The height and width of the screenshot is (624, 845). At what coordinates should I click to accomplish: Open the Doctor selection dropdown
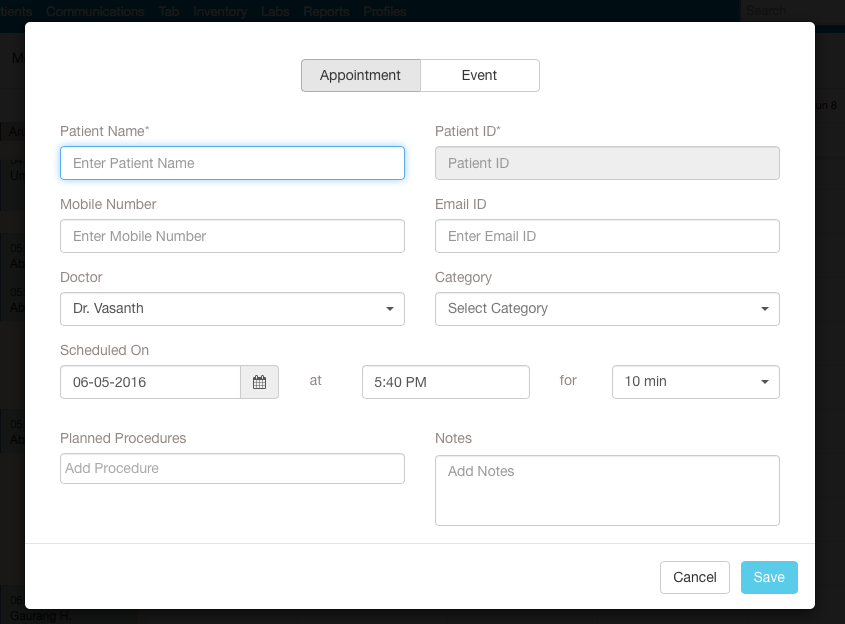click(x=232, y=309)
